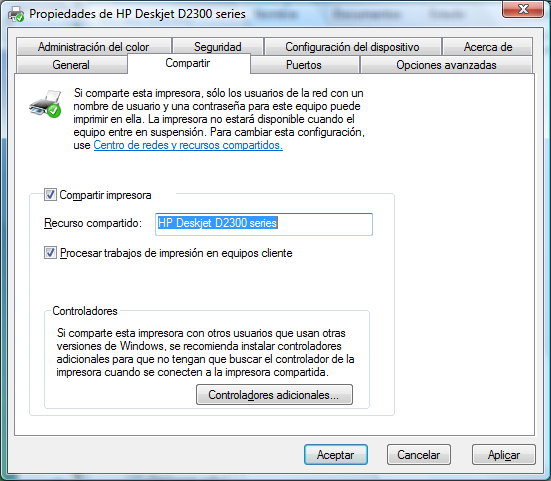This screenshot has width=551, height=481.
Task: Click the Recurso compartido text field
Action: (264, 224)
